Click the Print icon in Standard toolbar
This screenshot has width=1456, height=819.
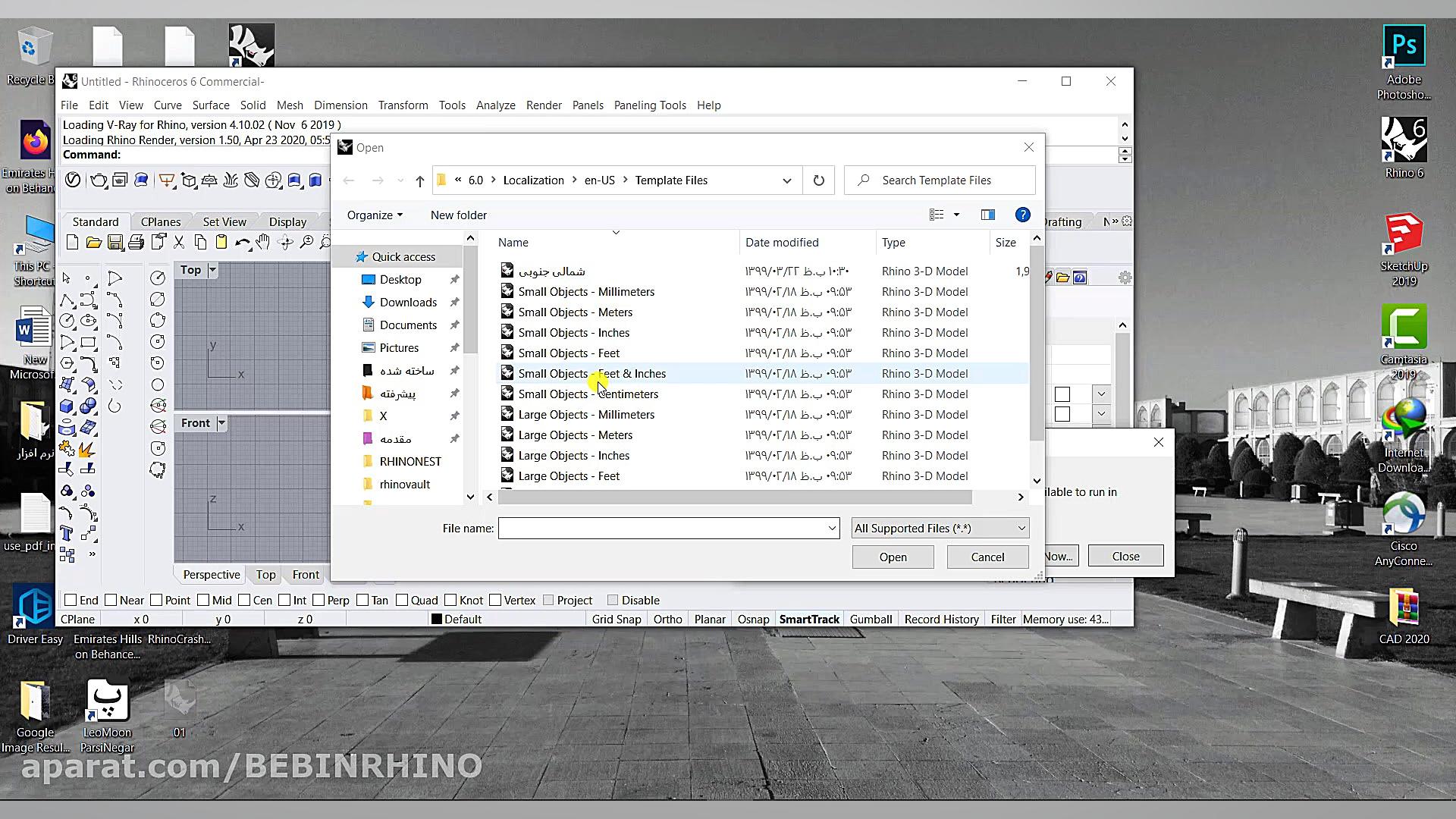136,243
